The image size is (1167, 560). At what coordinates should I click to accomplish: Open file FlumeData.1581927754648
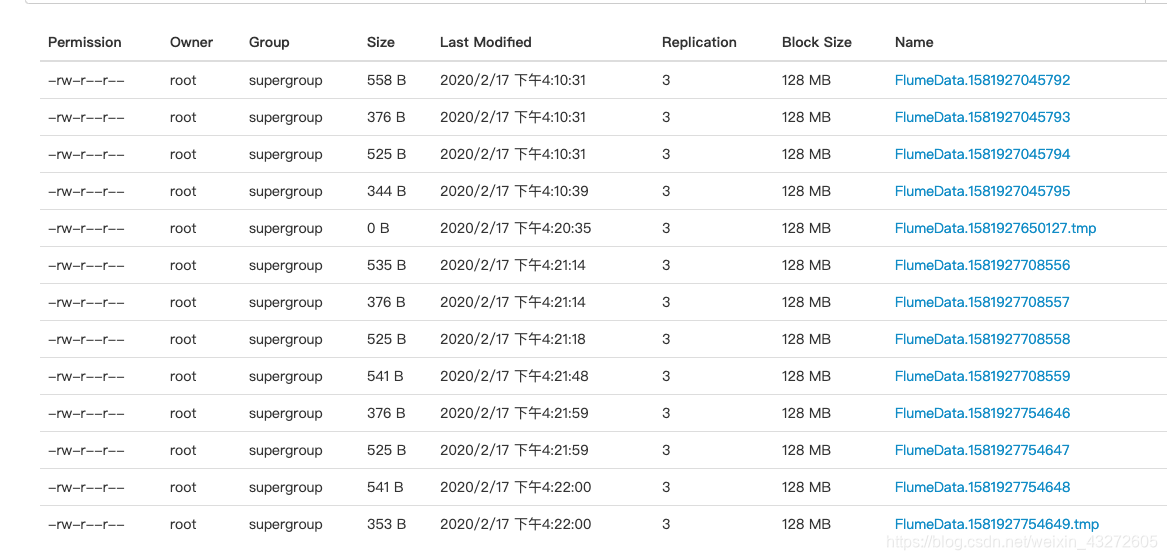982,487
